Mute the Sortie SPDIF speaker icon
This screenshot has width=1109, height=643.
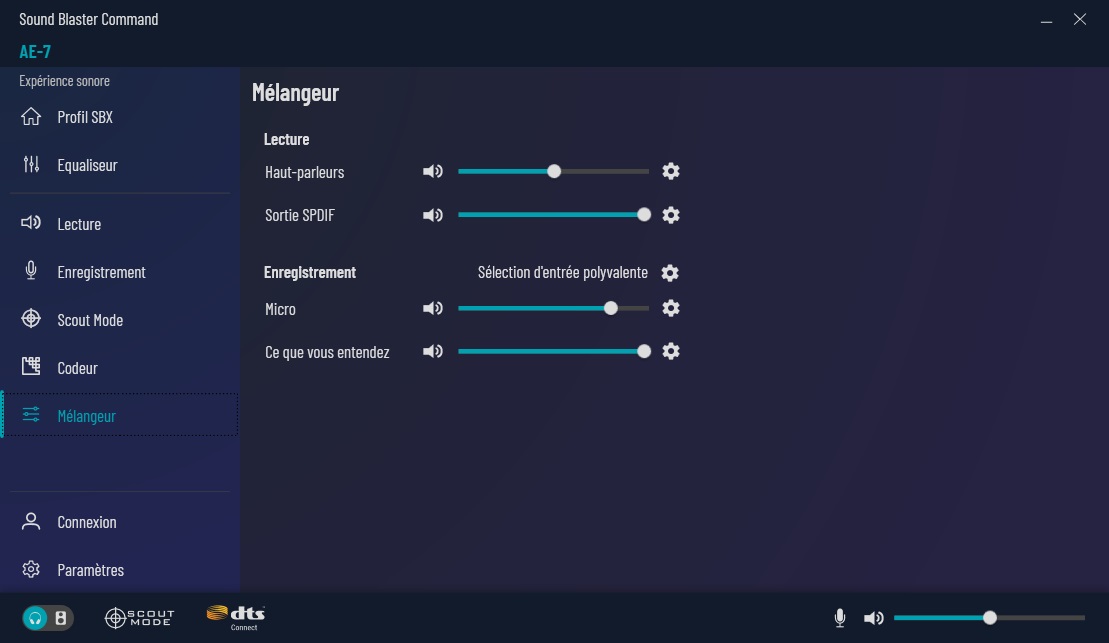(x=433, y=215)
